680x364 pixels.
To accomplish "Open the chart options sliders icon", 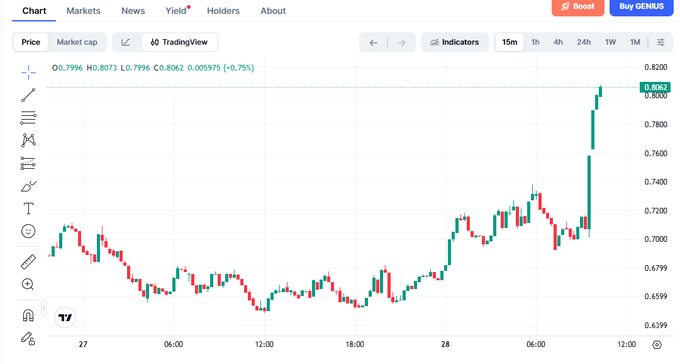I will tap(660, 42).
